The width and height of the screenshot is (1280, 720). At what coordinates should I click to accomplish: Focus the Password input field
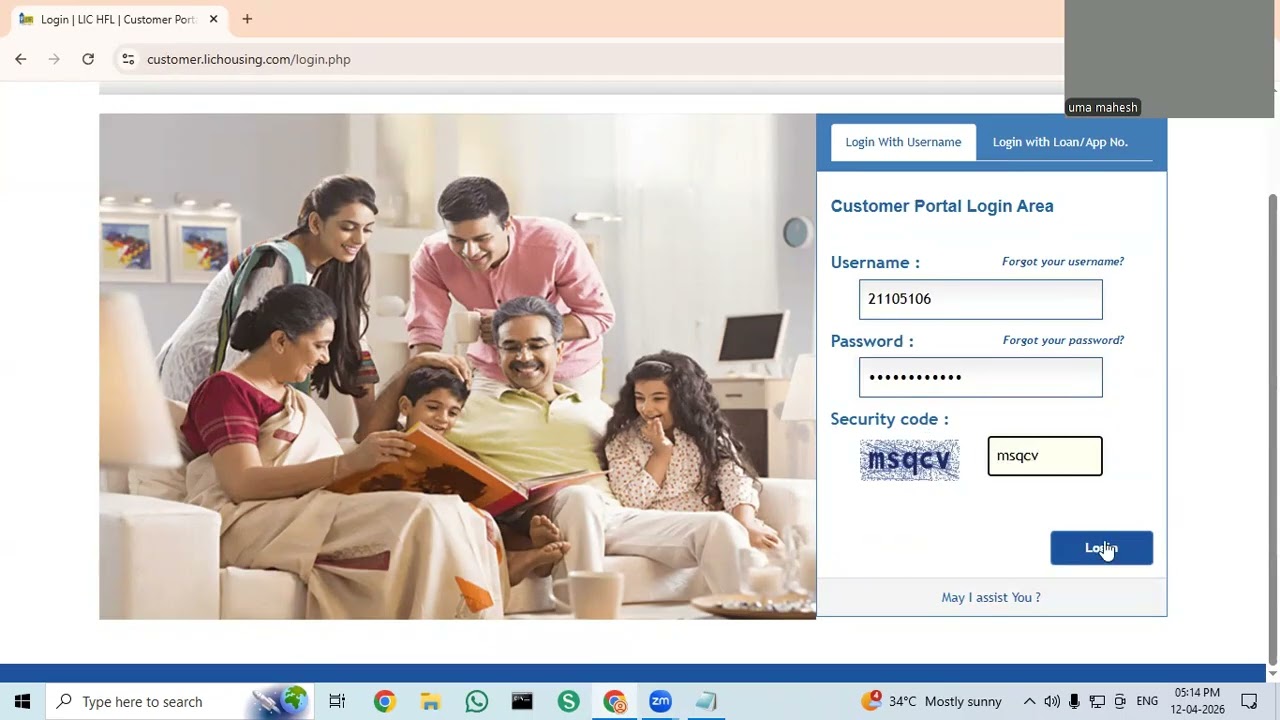(981, 377)
